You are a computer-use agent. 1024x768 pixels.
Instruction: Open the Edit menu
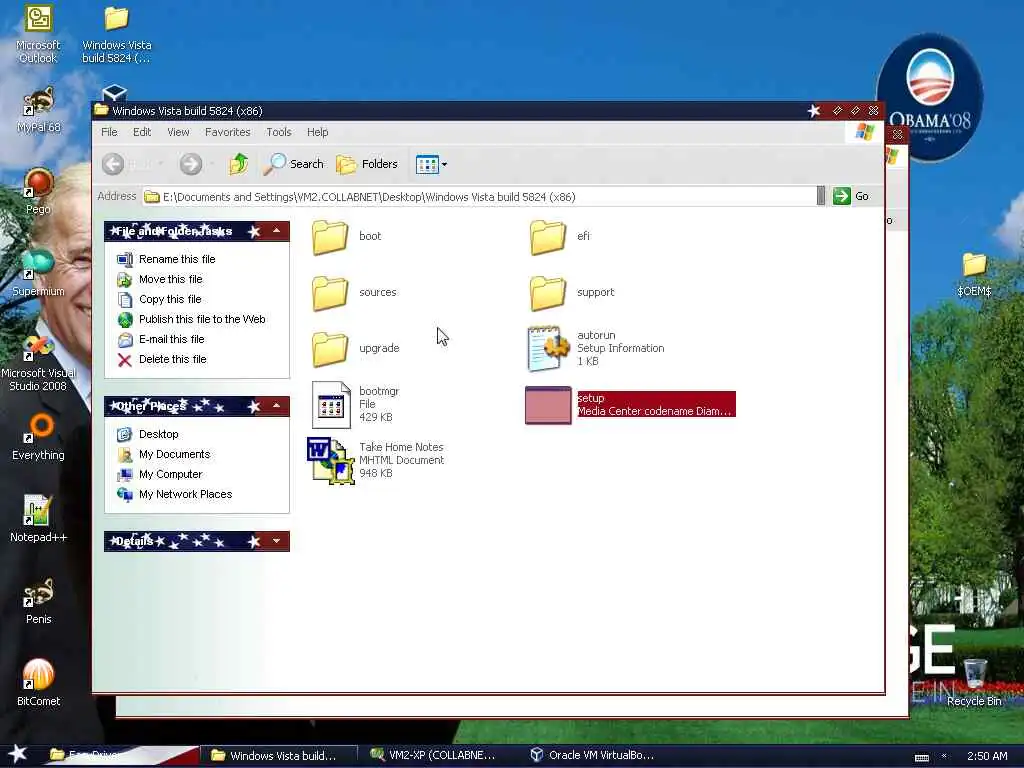point(142,132)
